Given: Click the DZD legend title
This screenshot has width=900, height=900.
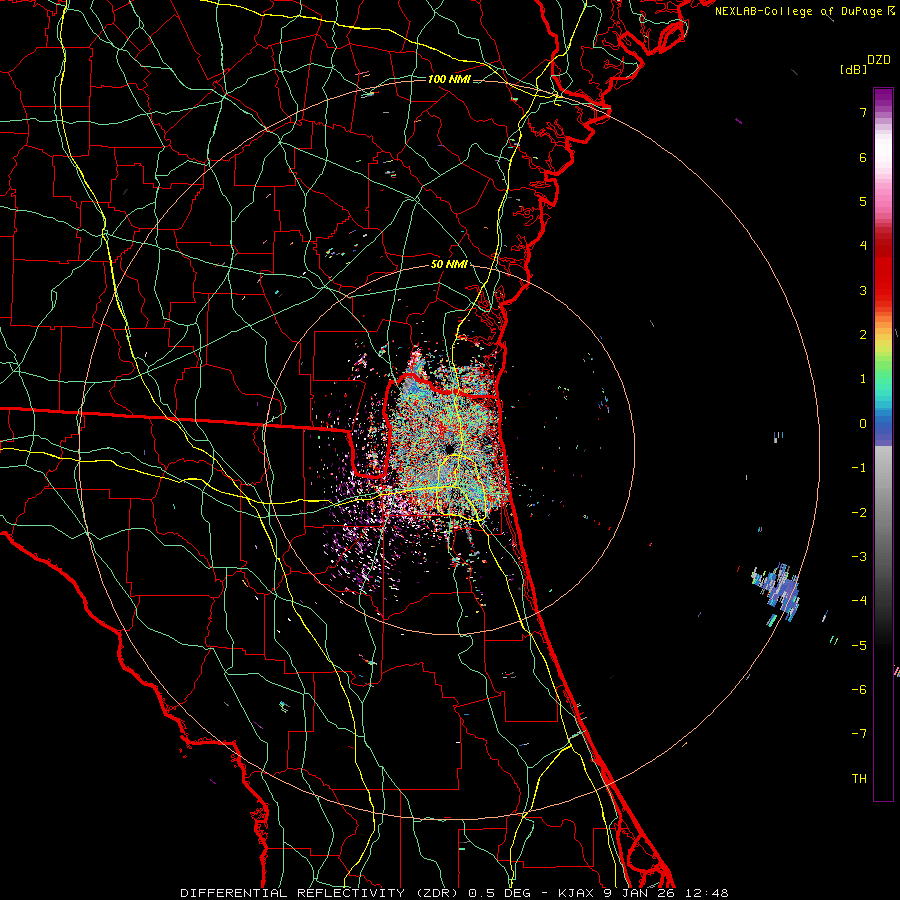Looking at the screenshot, I should click(879, 60).
